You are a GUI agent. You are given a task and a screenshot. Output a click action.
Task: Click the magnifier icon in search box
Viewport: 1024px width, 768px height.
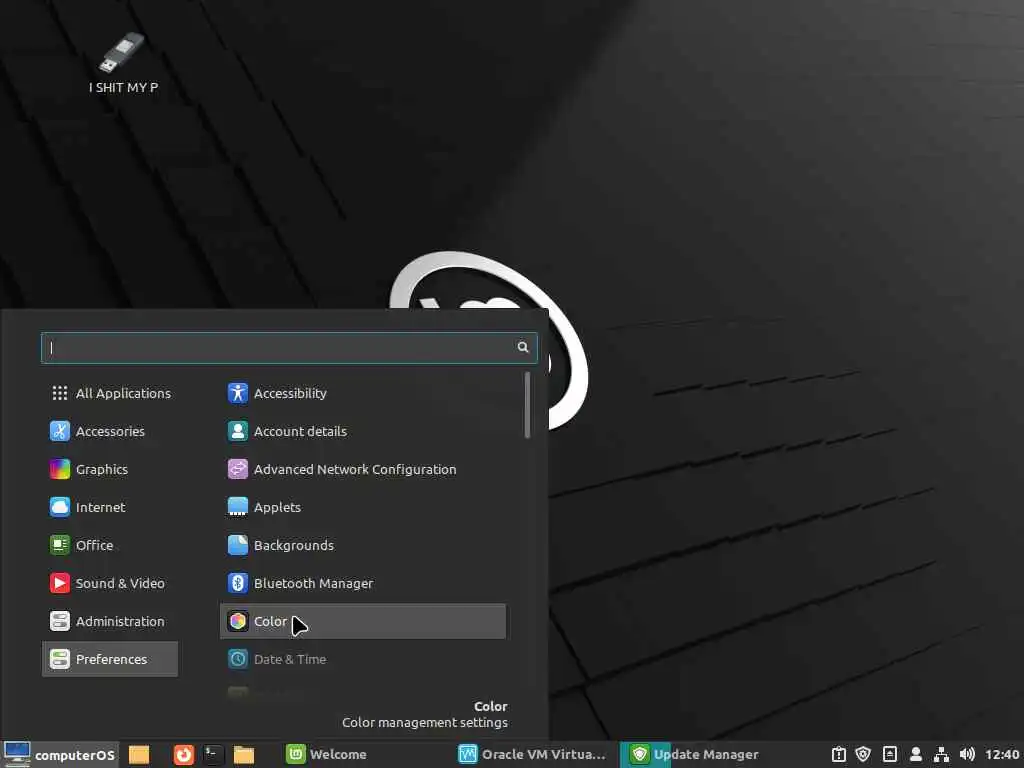[x=522, y=347]
